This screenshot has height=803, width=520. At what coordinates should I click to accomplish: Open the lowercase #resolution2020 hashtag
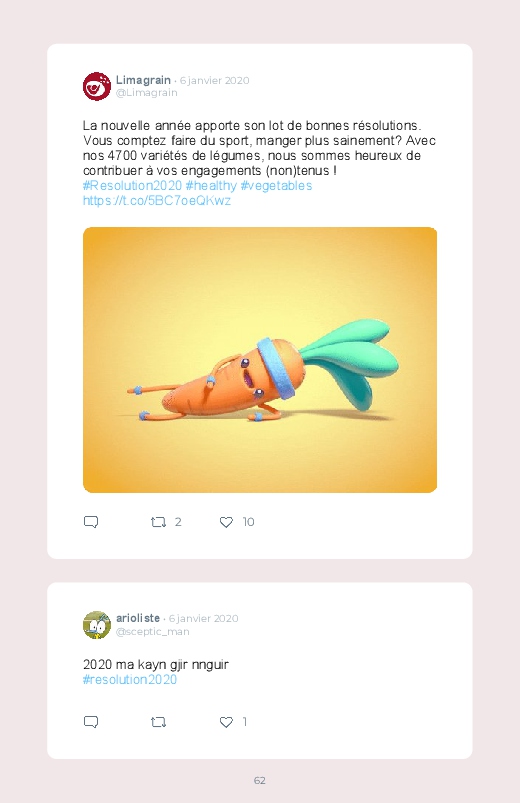(x=130, y=680)
